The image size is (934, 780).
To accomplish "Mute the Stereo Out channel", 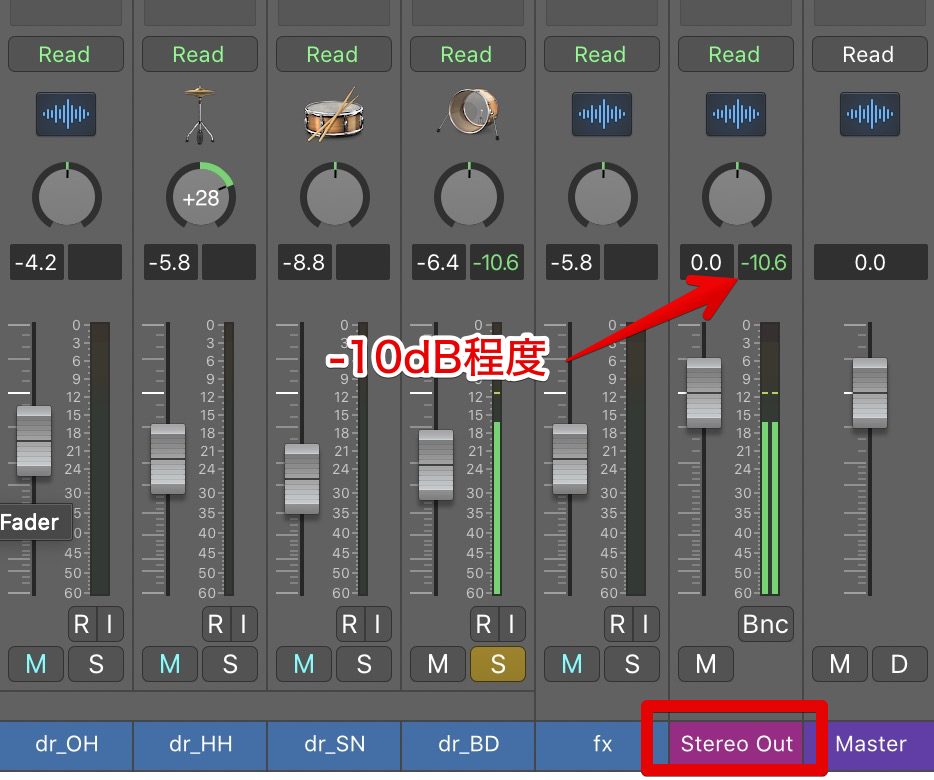I will pos(706,664).
